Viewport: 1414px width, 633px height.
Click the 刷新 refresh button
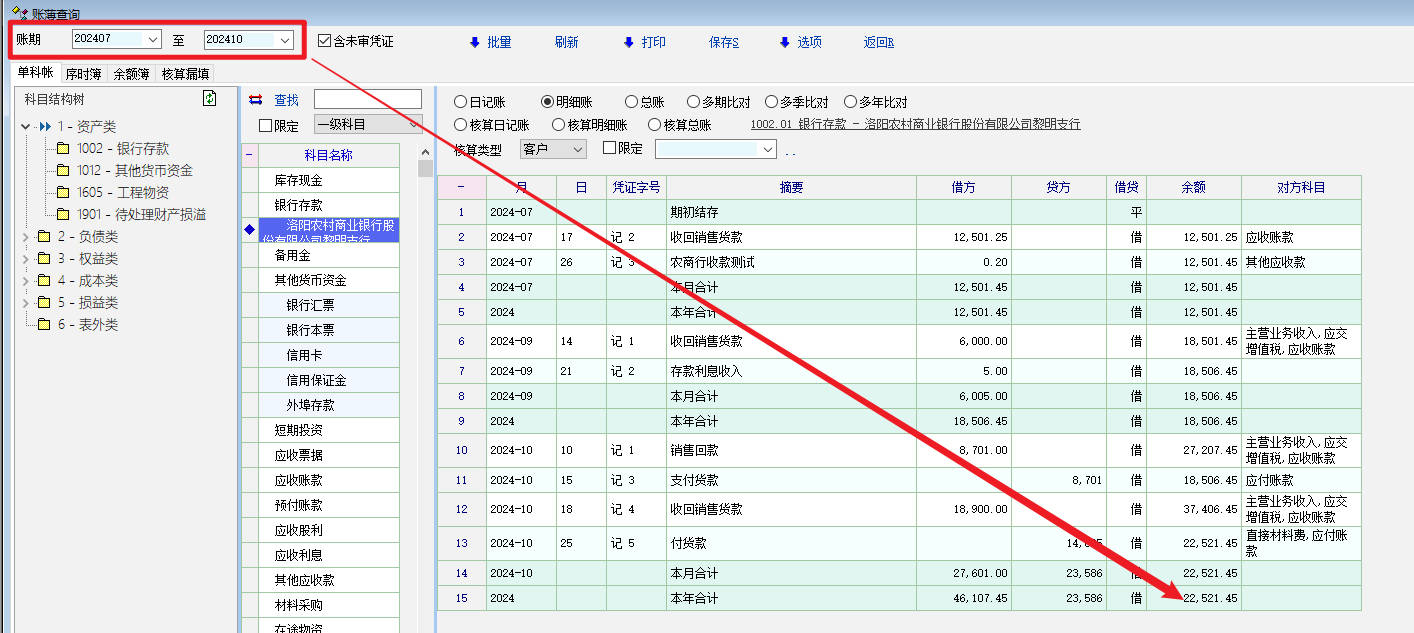[566, 42]
